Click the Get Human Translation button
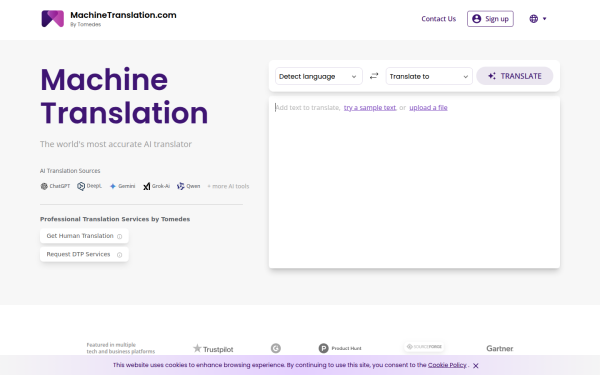 point(84,236)
